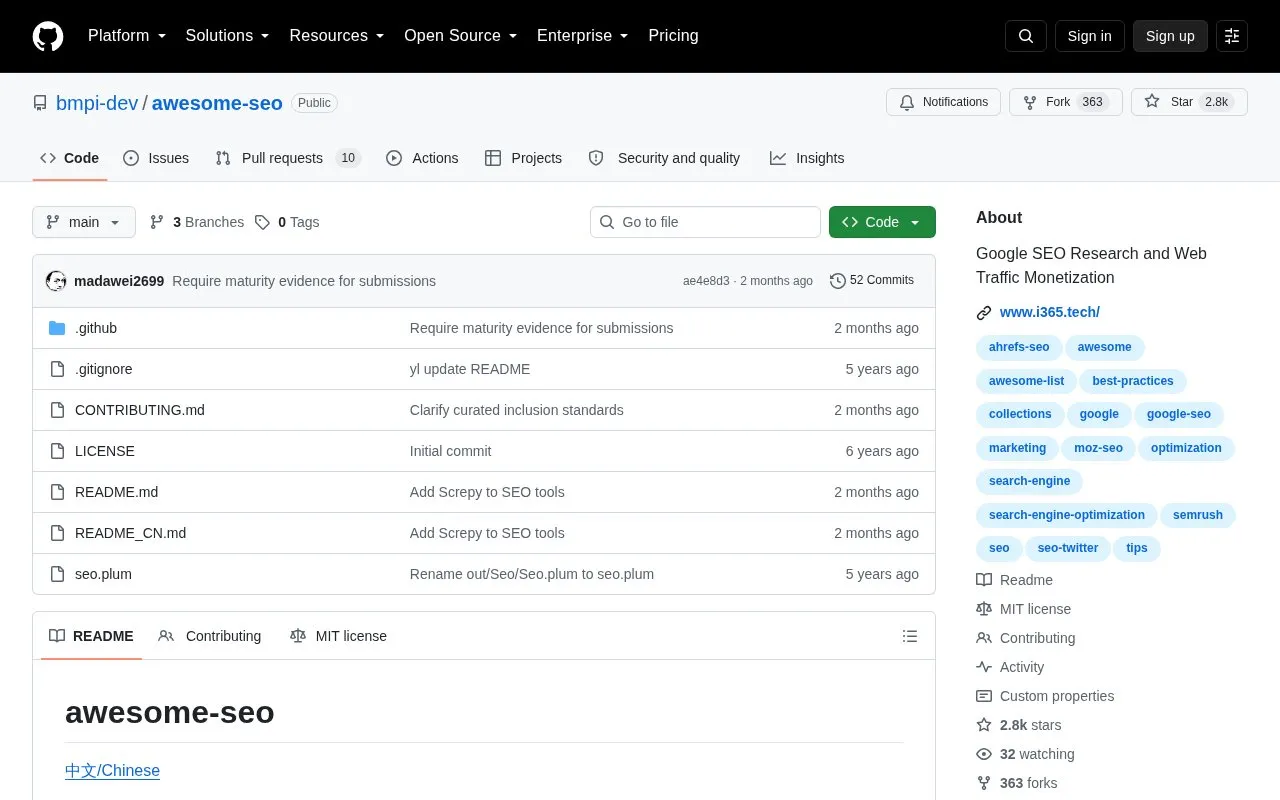The width and height of the screenshot is (1280, 800).
Task: Expand the Open Source menu
Action: click(461, 36)
